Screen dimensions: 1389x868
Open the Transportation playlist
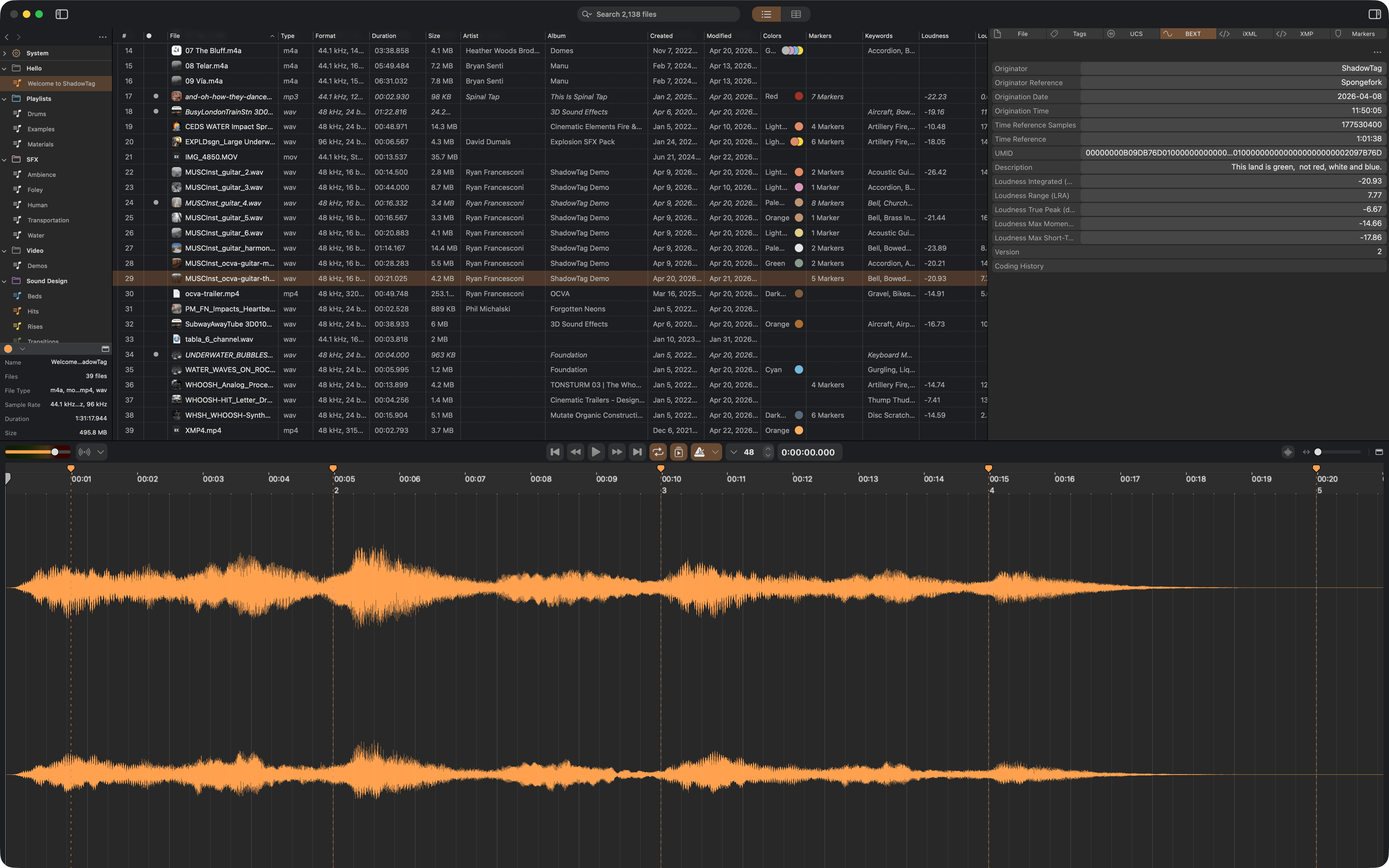click(48, 221)
